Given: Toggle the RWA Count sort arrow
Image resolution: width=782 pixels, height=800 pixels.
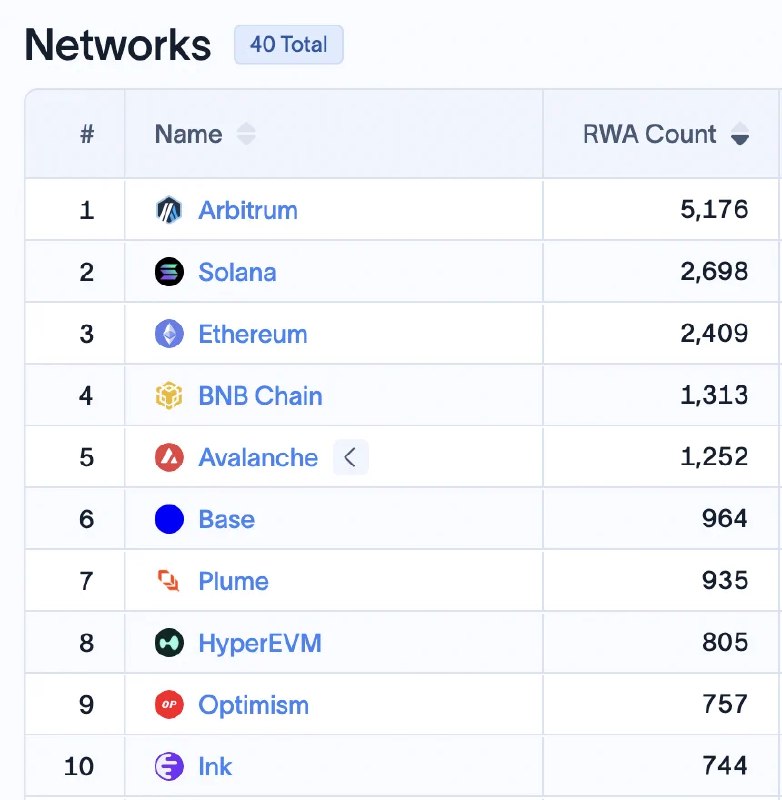Looking at the screenshot, I should click(740, 134).
